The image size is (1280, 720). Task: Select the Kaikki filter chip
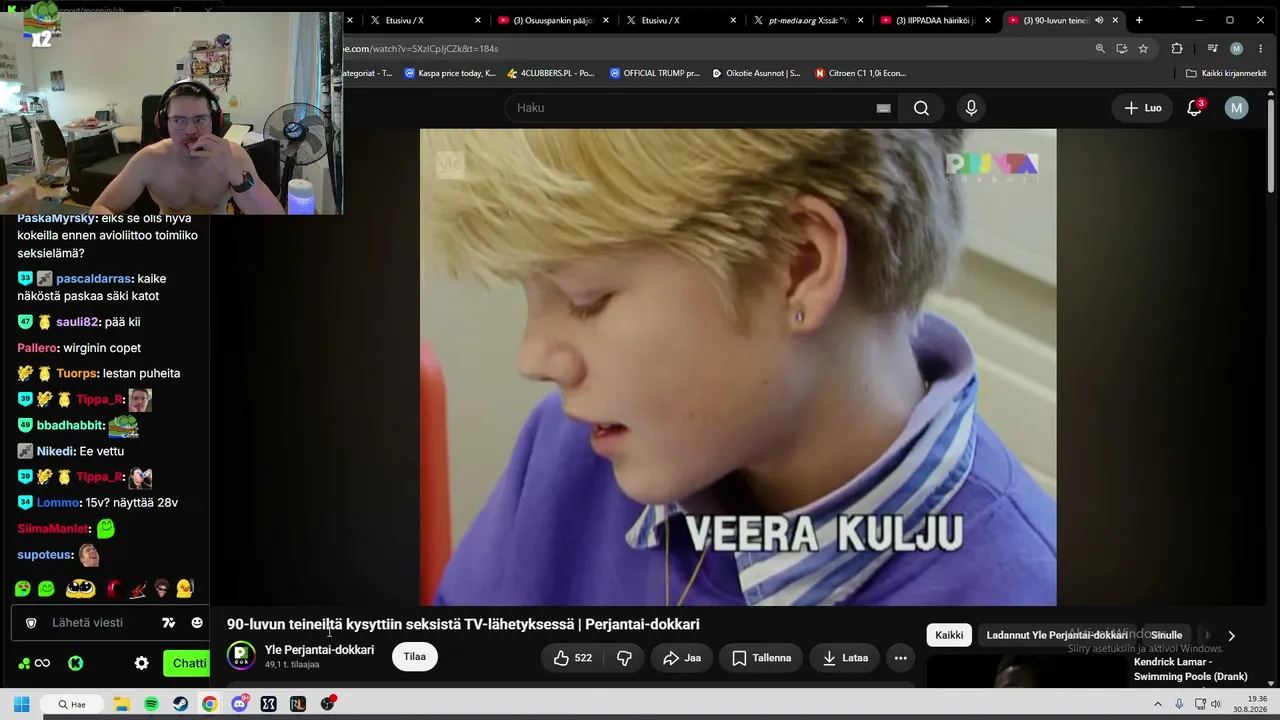[x=949, y=635]
